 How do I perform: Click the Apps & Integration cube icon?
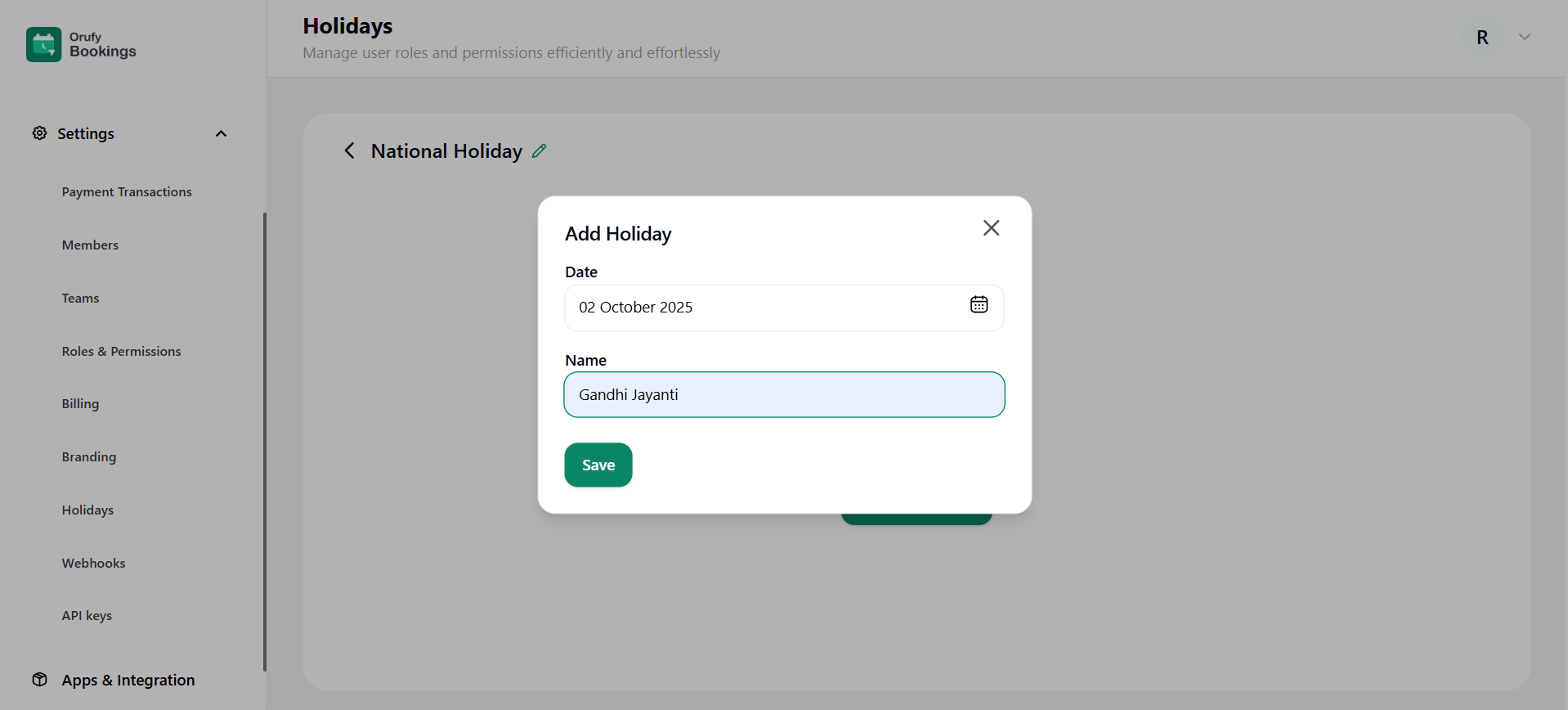point(39,680)
